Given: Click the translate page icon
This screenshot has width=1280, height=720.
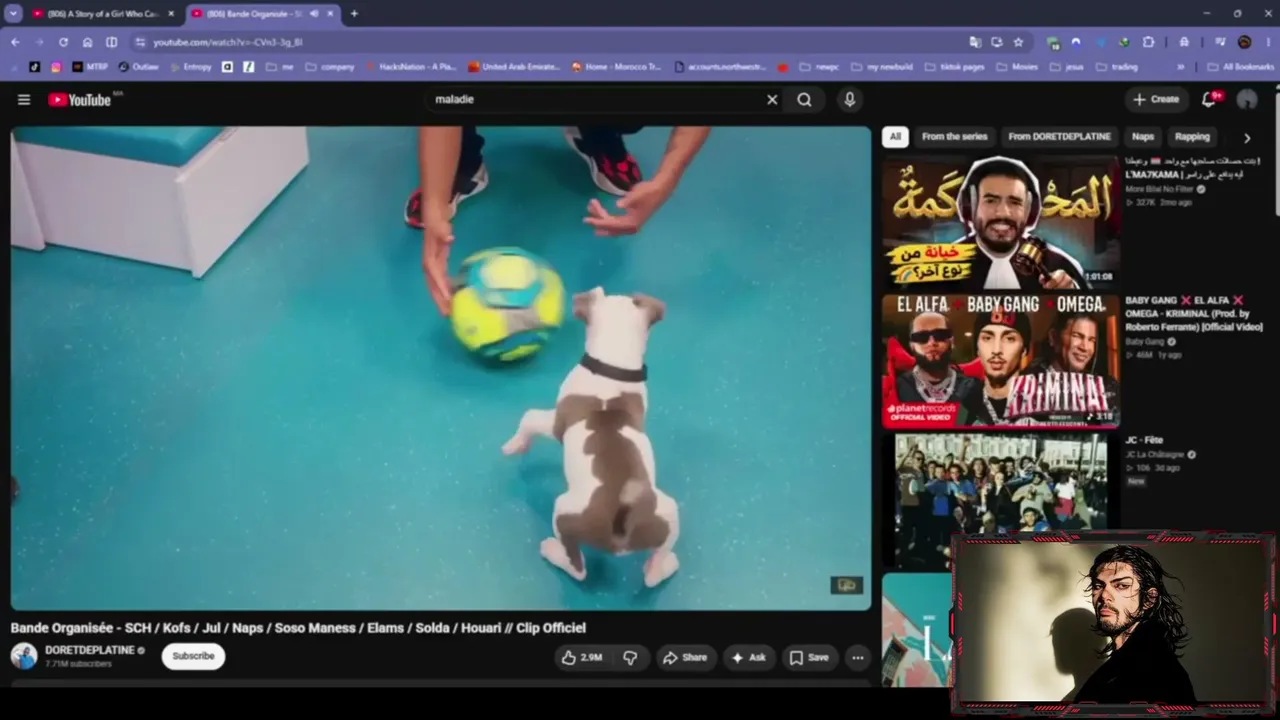Looking at the screenshot, I should pyautogui.click(x=975, y=42).
